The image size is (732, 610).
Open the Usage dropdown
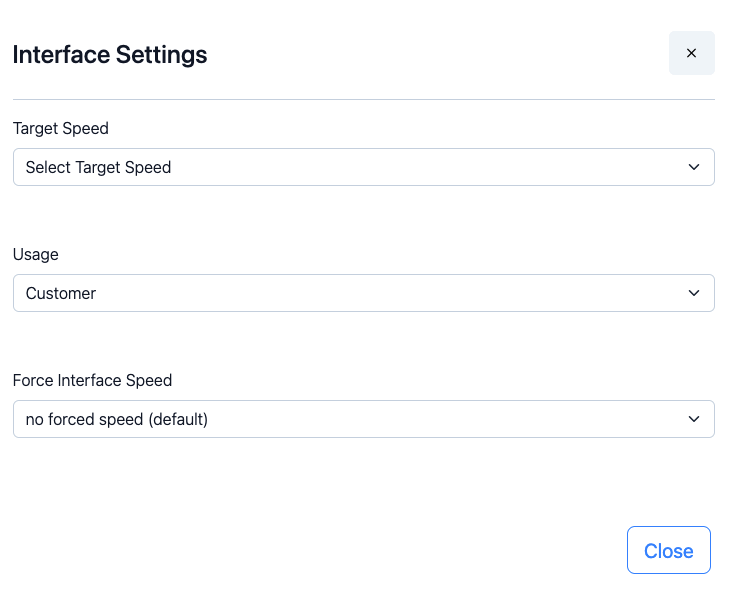pos(363,293)
